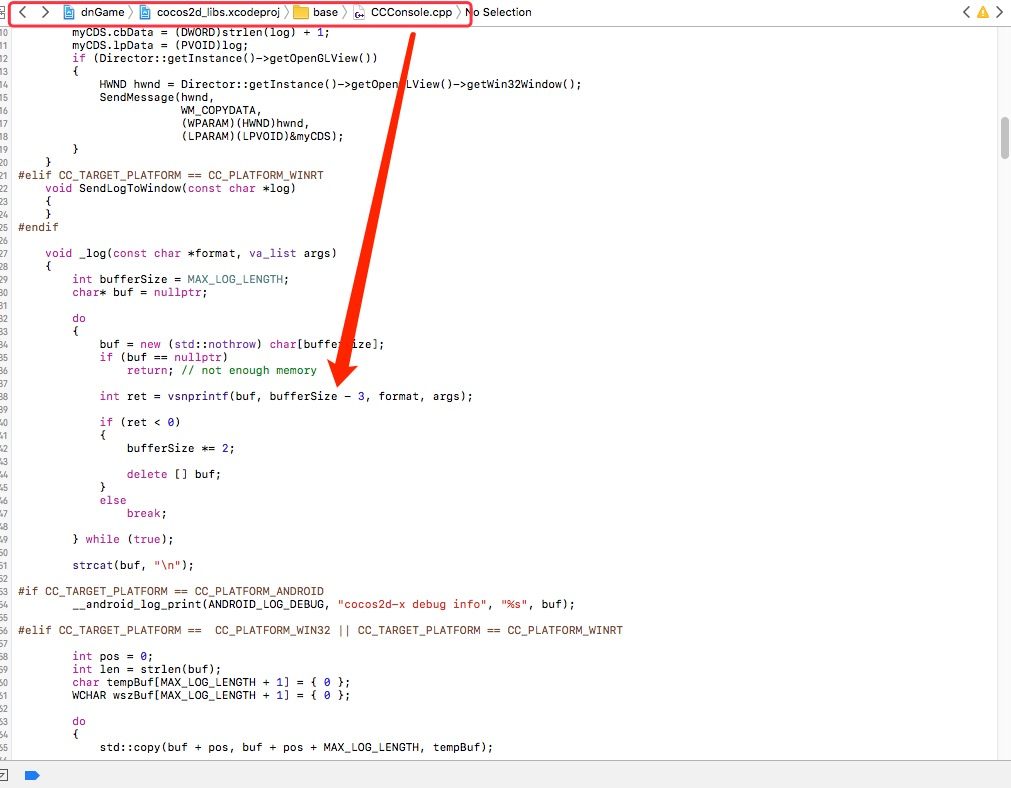Click the 'CC_PLATFORM_WIN32 ||' elif line
This screenshot has width=1011, height=788.
(320, 630)
